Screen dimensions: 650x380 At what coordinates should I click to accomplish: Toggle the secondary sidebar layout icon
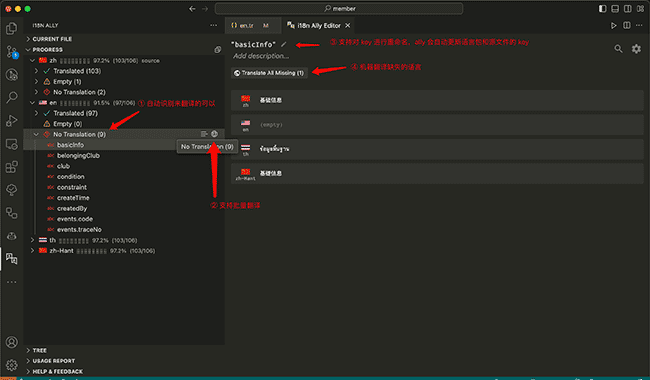pos(628,9)
